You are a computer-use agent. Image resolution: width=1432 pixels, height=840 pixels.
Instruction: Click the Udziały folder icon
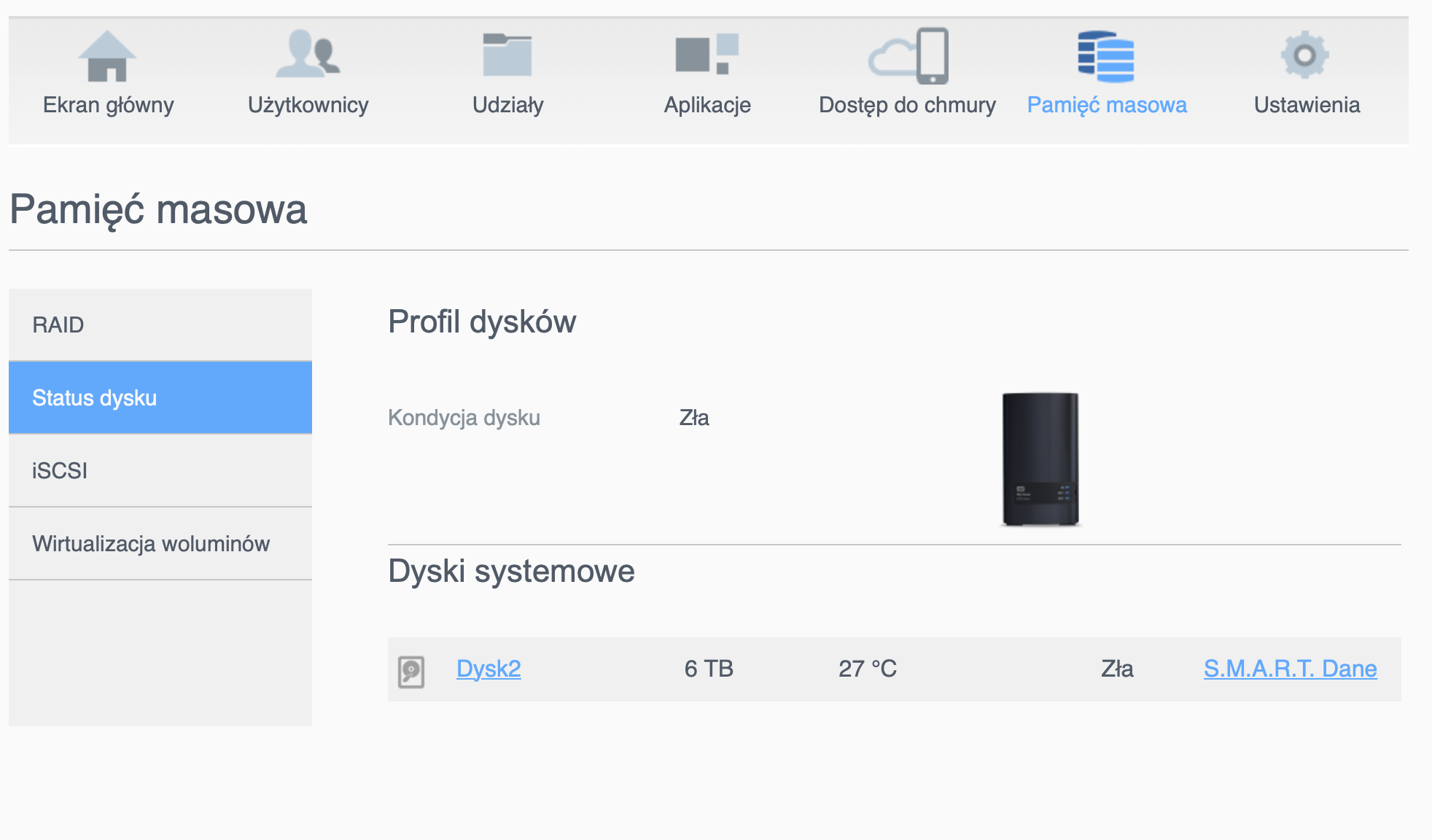click(507, 55)
